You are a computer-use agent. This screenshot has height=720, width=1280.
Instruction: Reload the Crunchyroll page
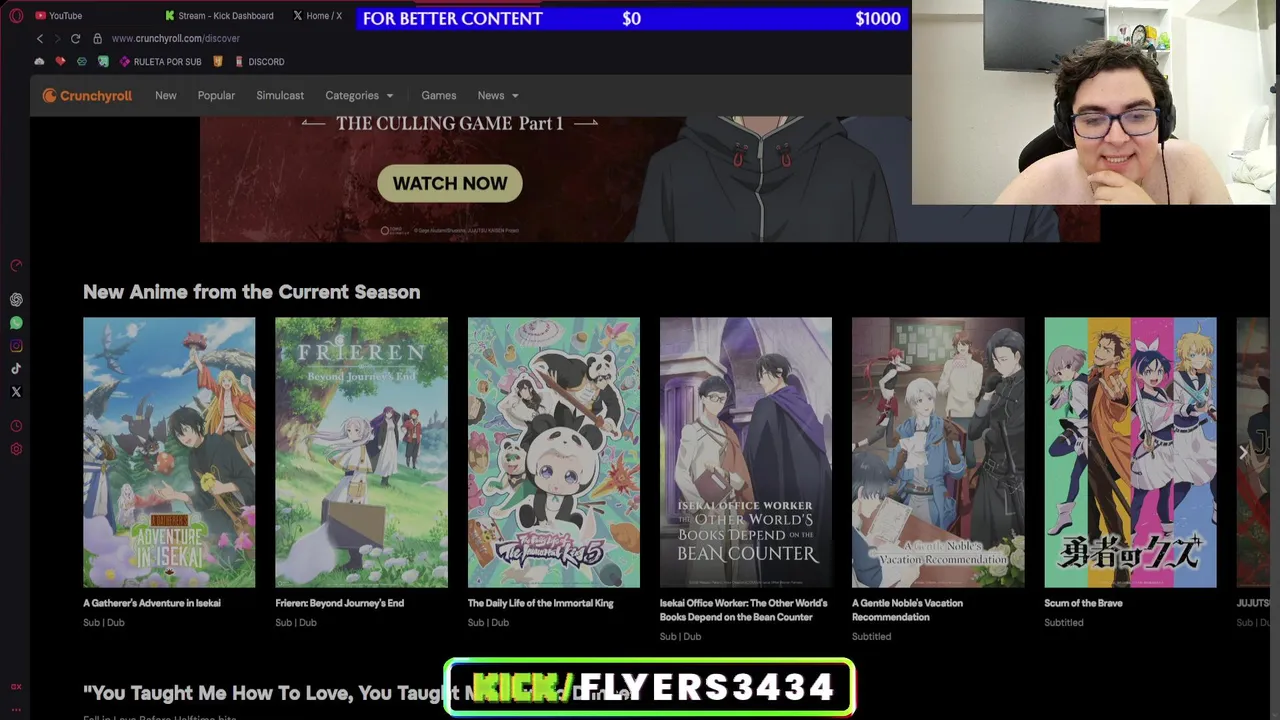pos(75,38)
